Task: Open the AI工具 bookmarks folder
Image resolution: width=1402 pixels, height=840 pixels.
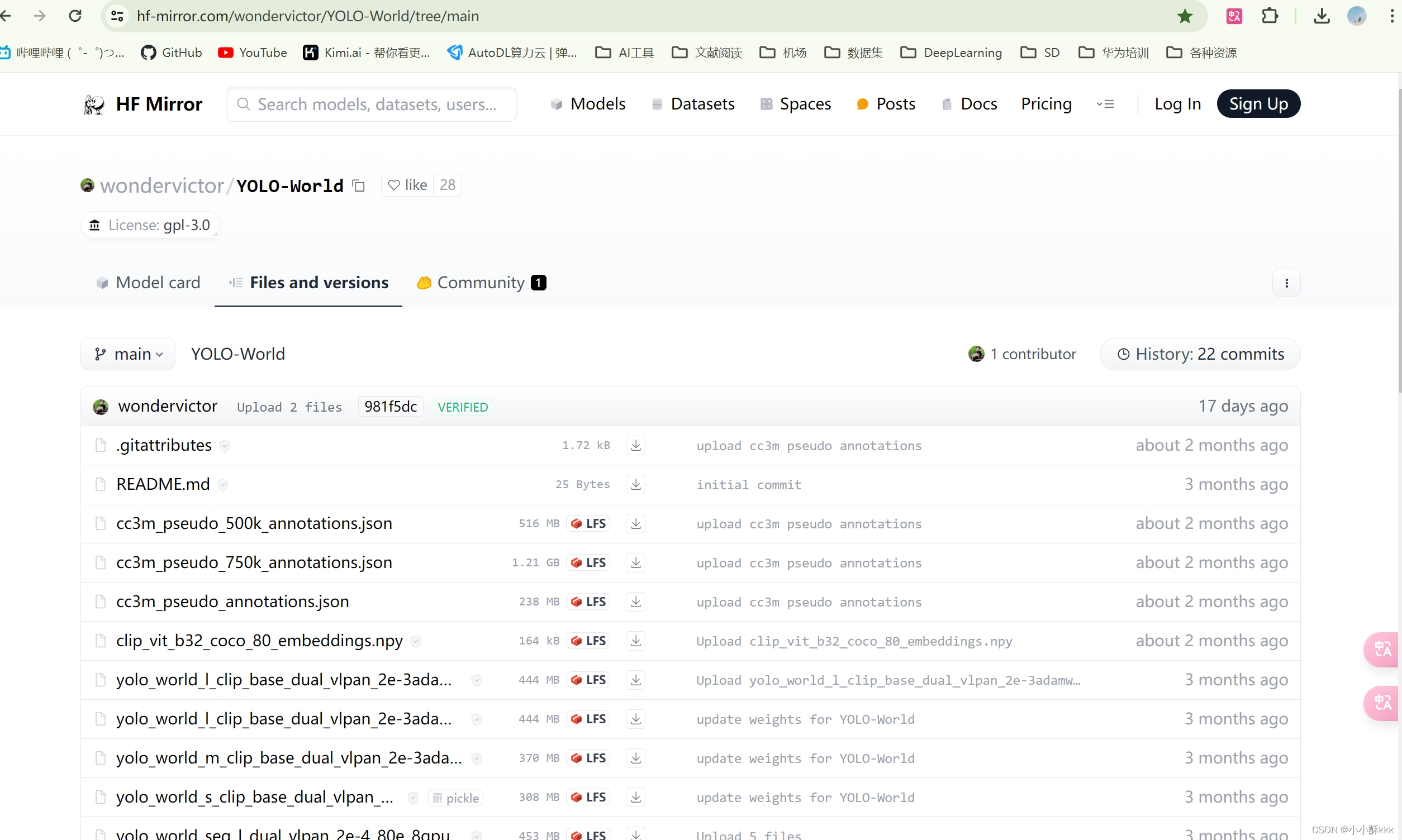Action: 625,52
